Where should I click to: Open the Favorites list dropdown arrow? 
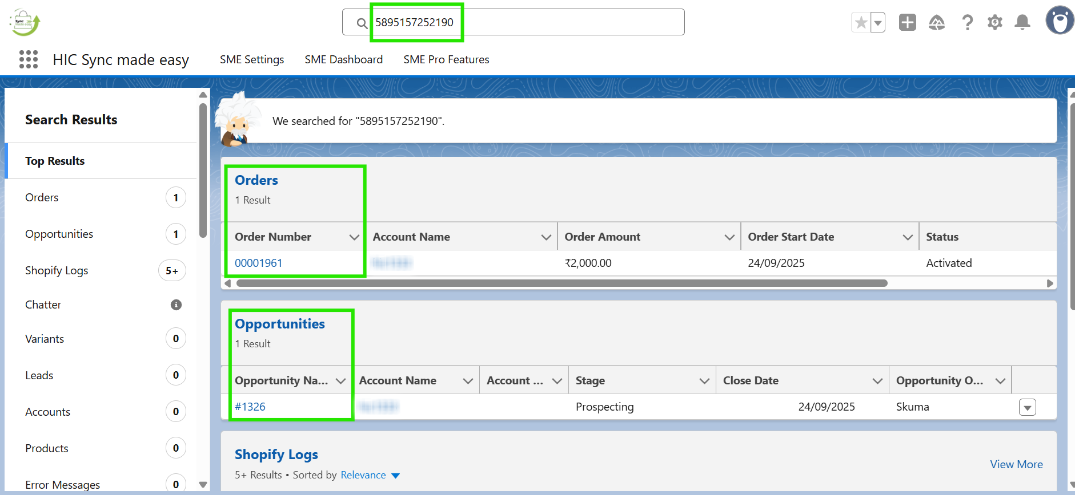click(878, 23)
